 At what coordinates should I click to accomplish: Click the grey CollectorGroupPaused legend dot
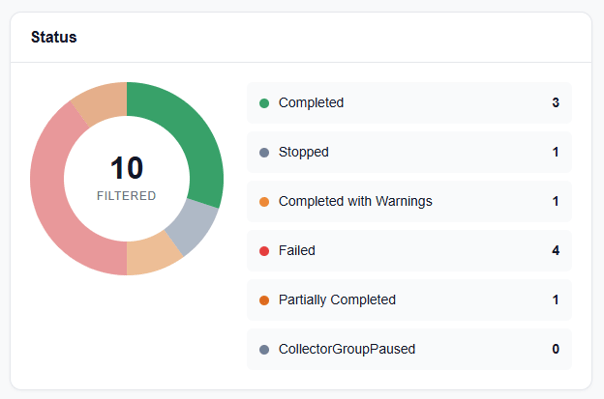(x=264, y=350)
